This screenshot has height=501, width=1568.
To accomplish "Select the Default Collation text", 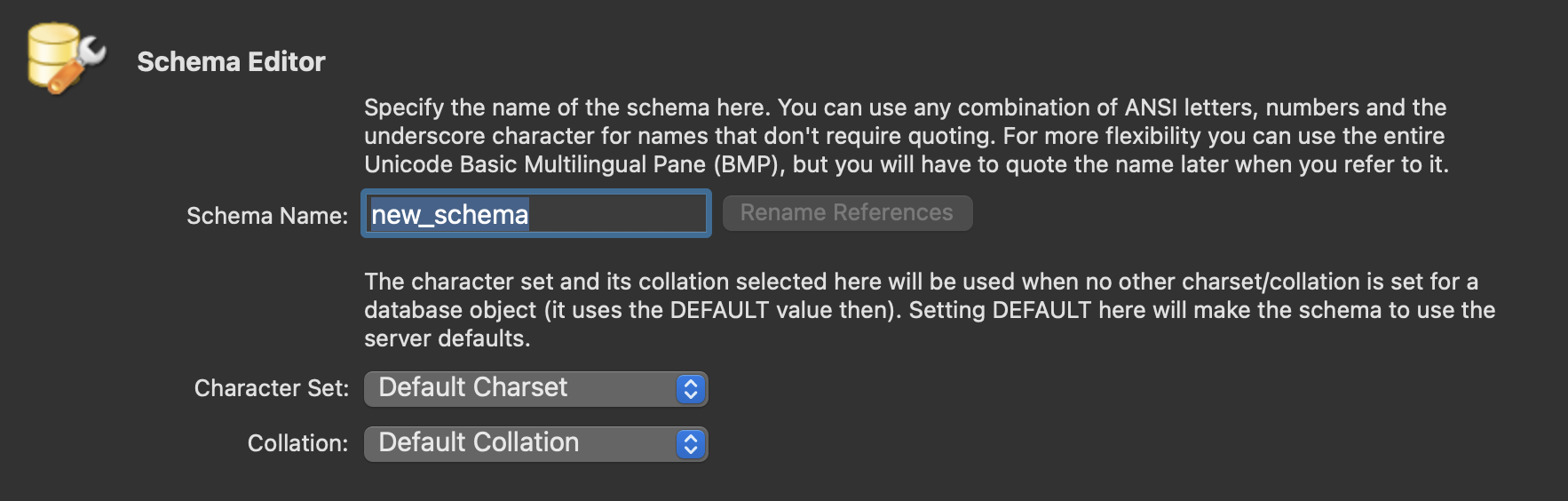I will pyautogui.click(x=479, y=442).
